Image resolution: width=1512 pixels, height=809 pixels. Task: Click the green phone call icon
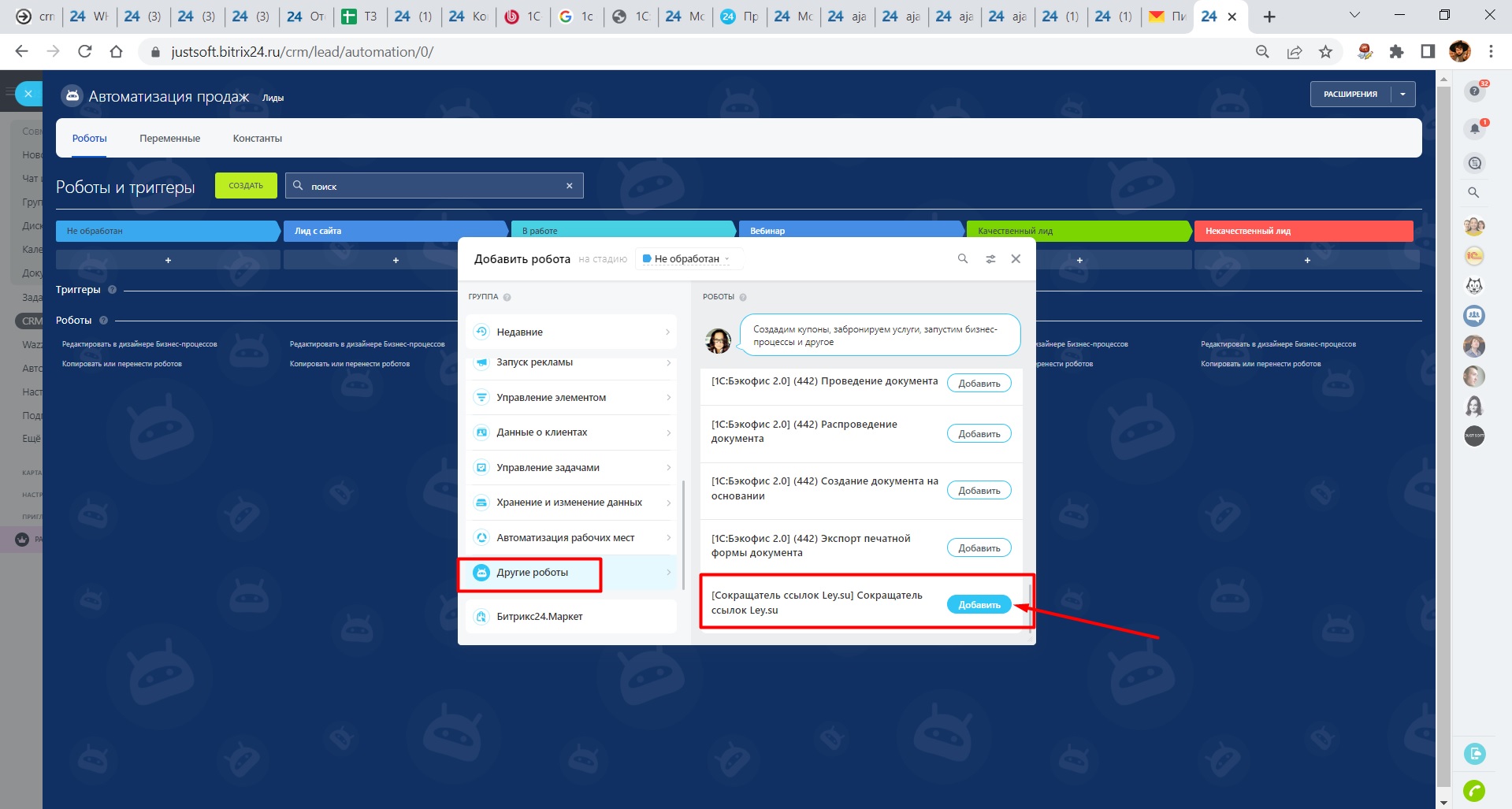pyautogui.click(x=1474, y=790)
